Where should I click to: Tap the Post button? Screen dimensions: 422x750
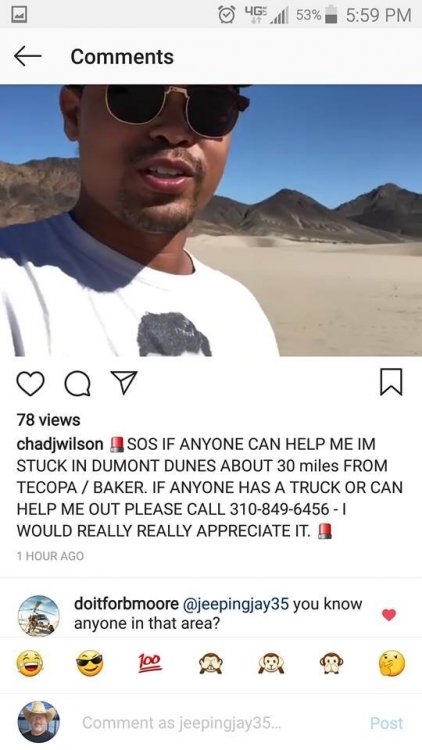coord(387,723)
